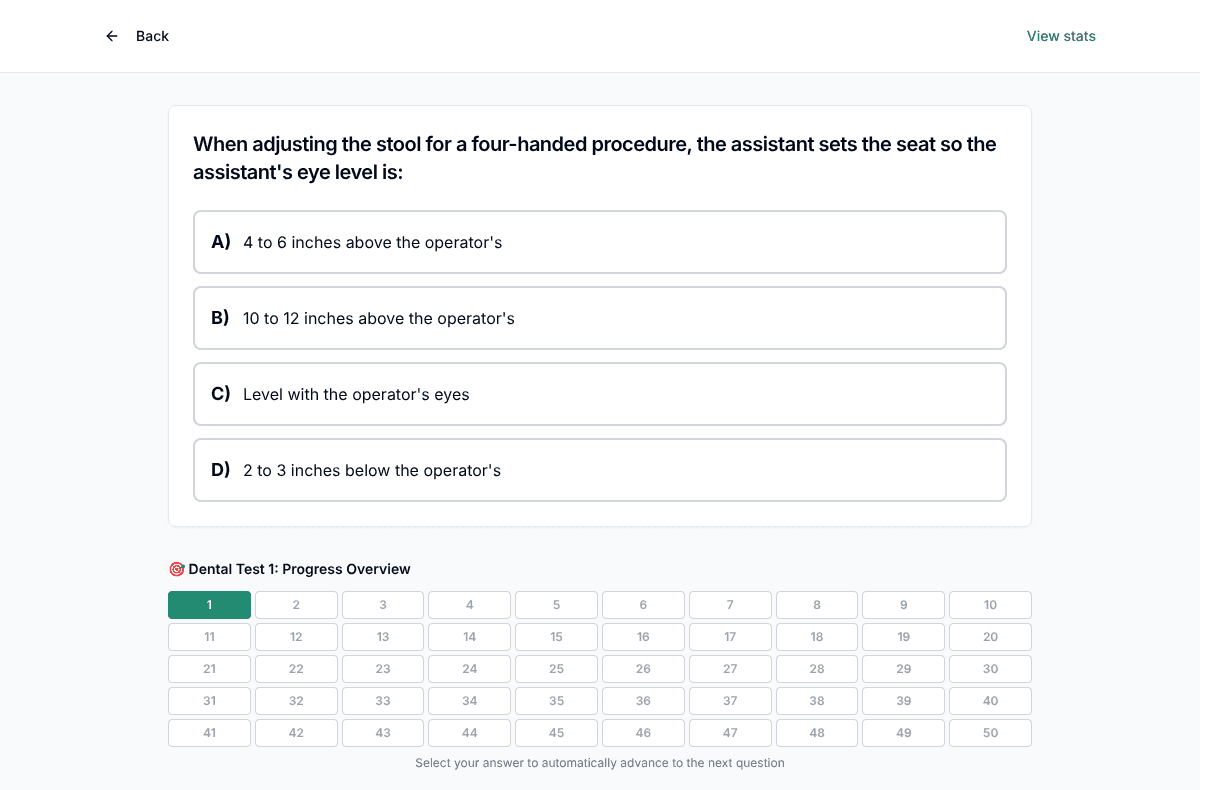Screen dimensions: 1215x790
Task: Go back using the Back label
Action: pos(152,36)
